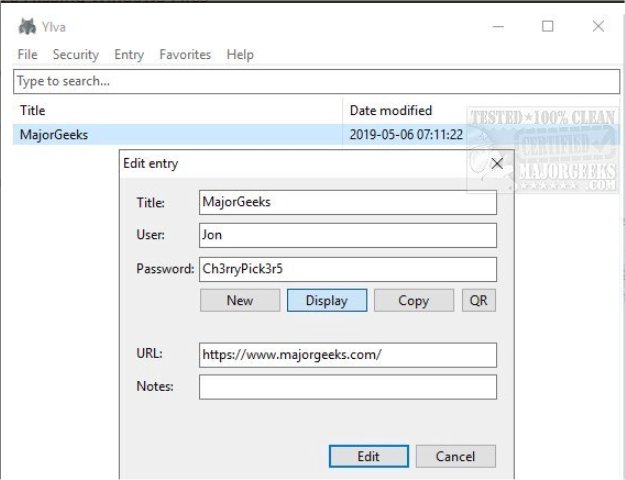625x480 pixels.
Task: Open the Help menu
Action: 240,54
